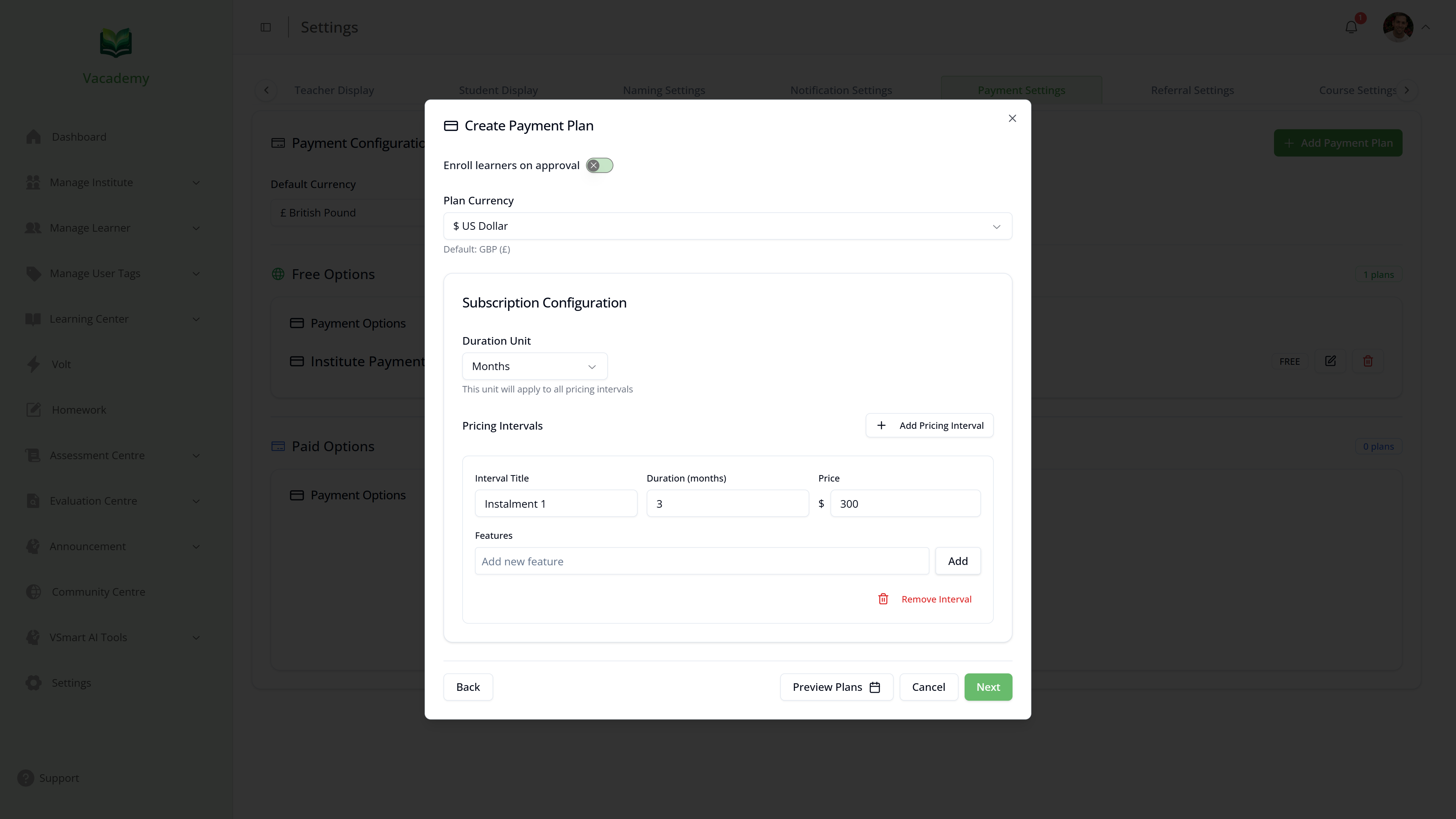This screenshot has width=1456, height=819.
Task: Toggle the Enroll learners on approval switch
Action: pyautogui.click(x=599, y=166)
